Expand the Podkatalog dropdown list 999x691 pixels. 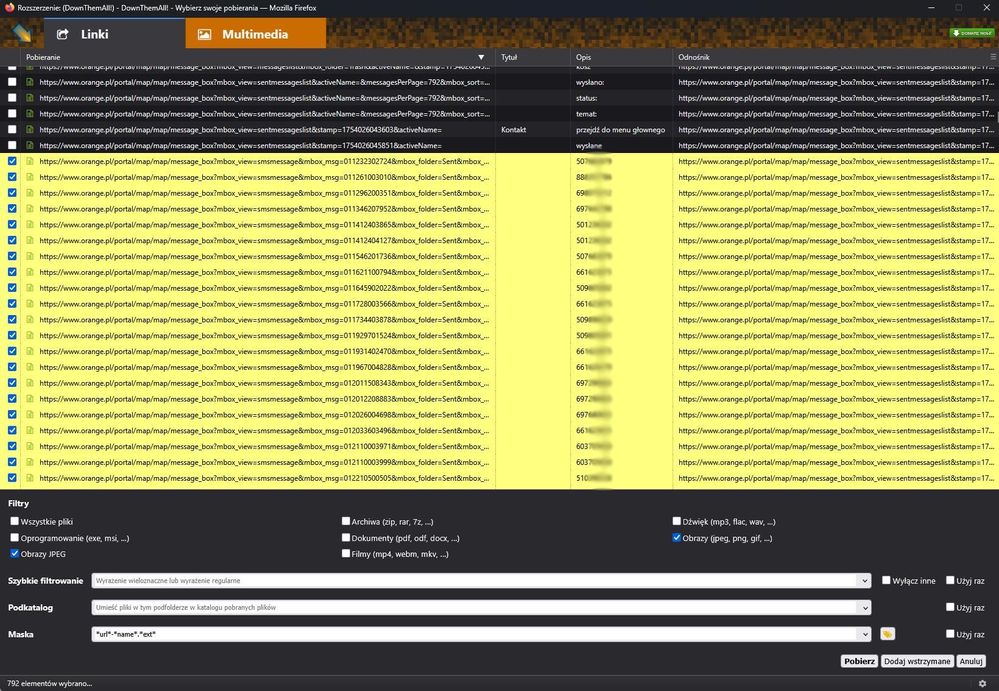pos(866,607)
